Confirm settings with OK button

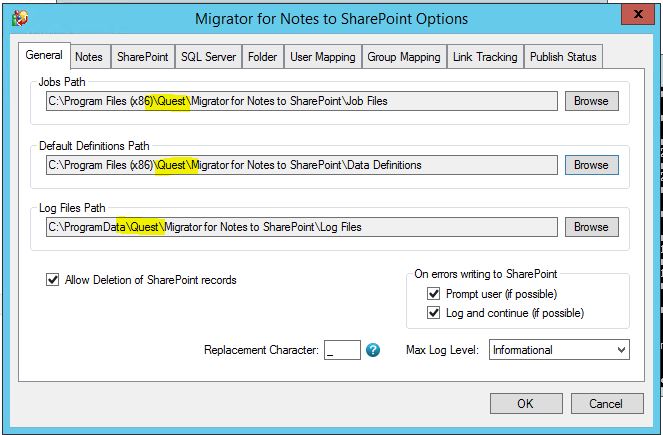[526, 404]
